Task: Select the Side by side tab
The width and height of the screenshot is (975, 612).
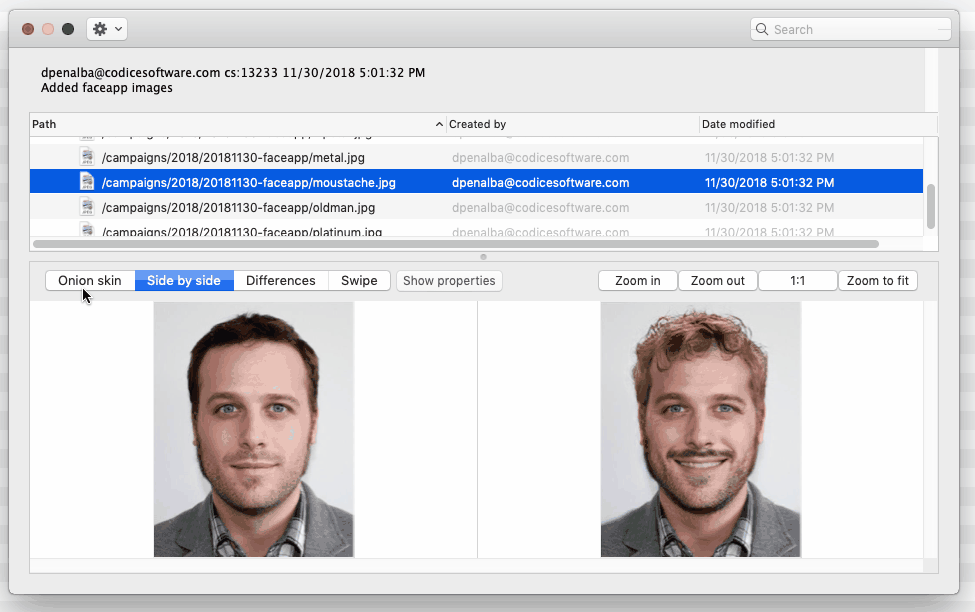Action: click(183, 280)
